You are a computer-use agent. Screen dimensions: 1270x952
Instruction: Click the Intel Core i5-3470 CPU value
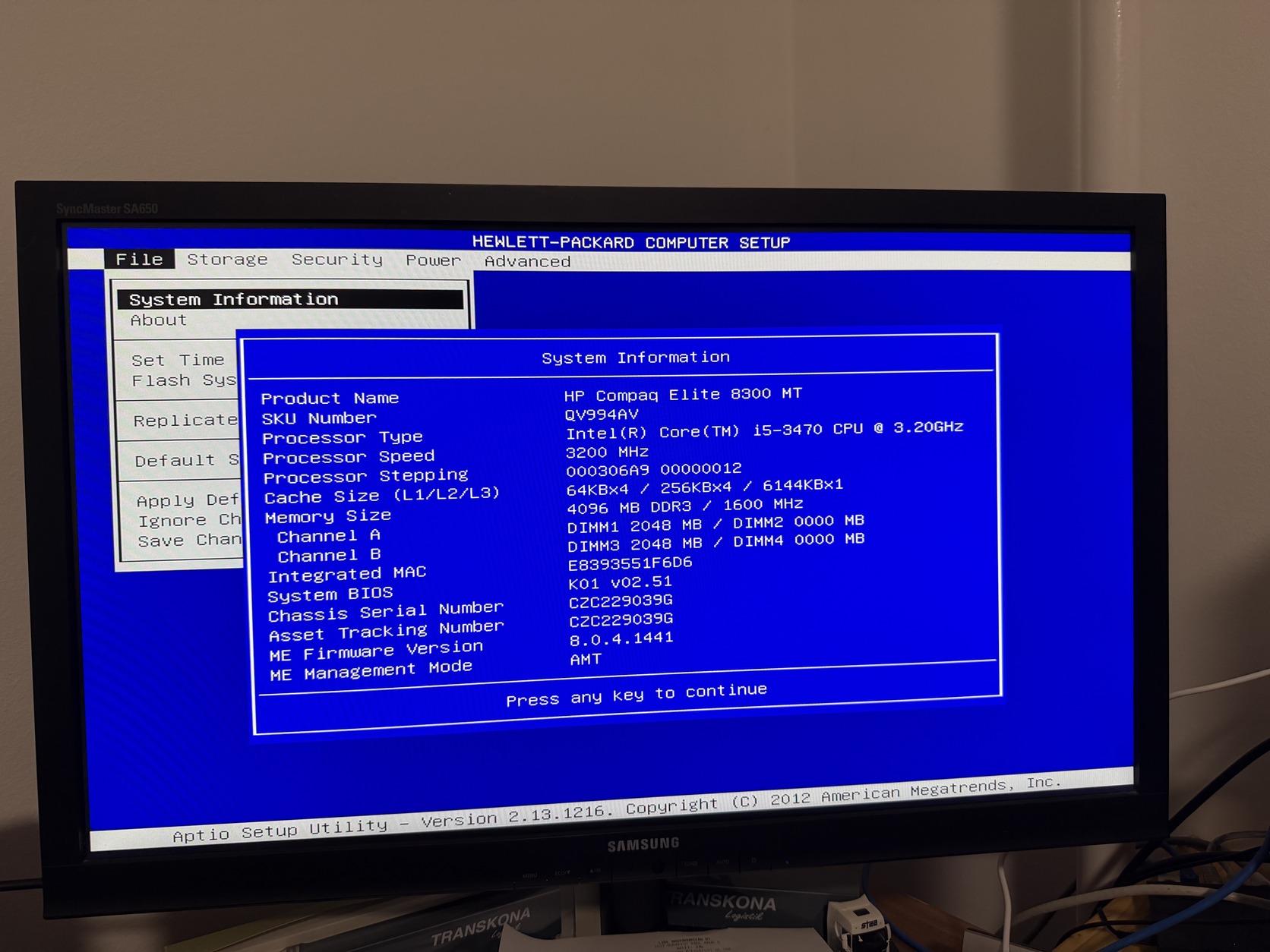[765, 430]
